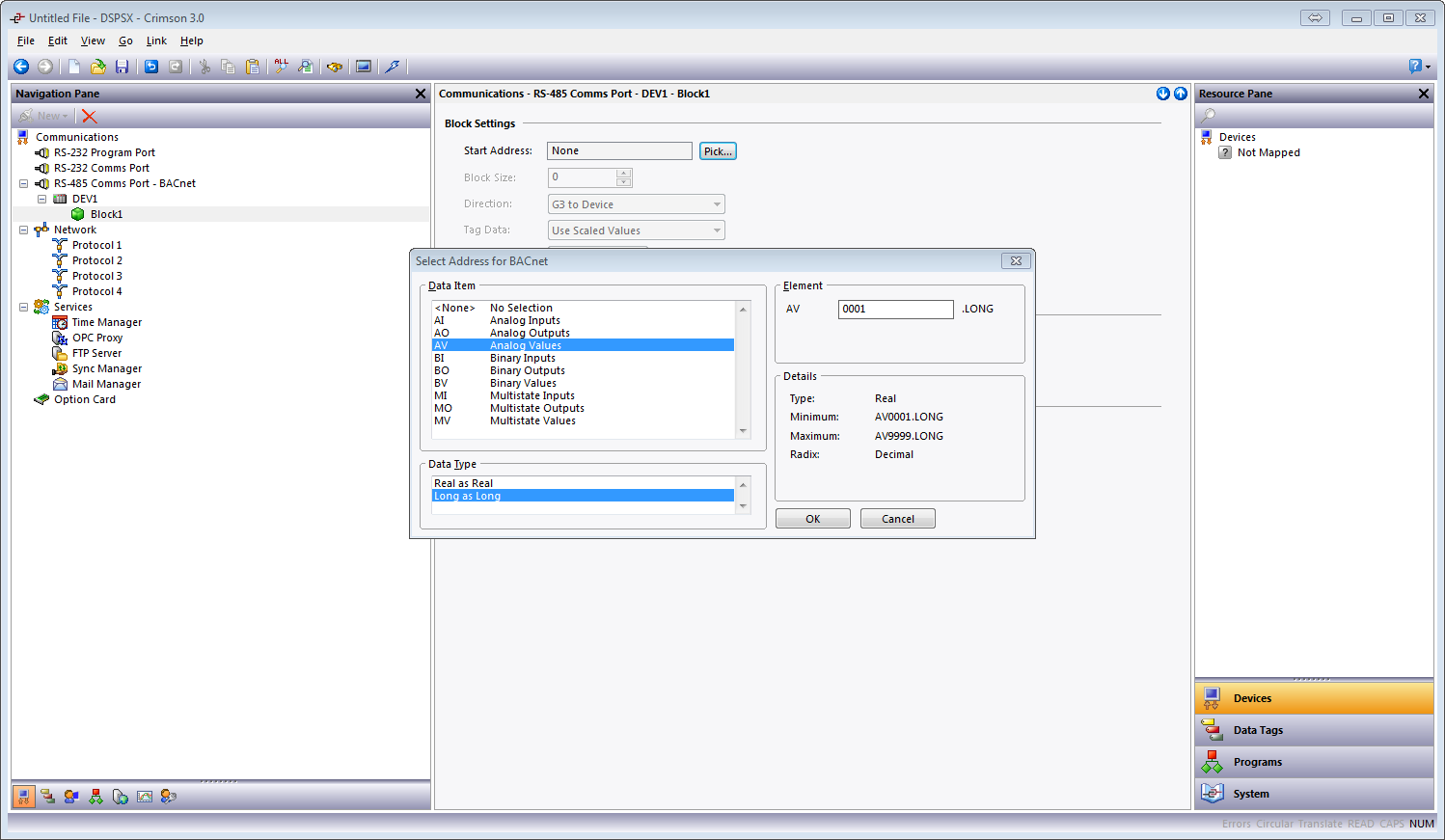The width and height of the screenshot is (1445, 840).
Task: Select AI Analog Inputs in Data Item list
Action: click(x=583, y=320)
